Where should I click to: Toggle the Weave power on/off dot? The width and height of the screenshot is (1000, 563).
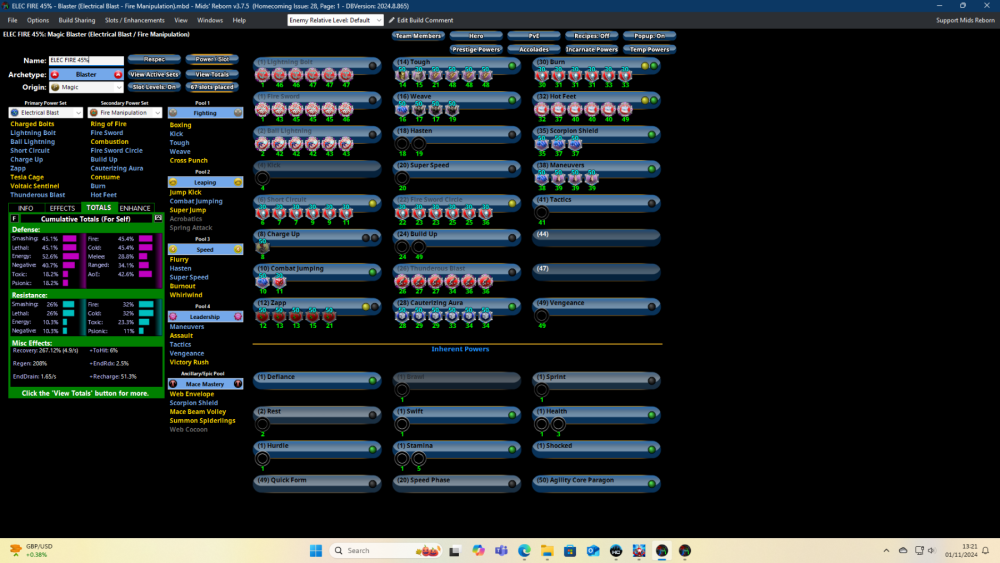tap(512, 100)
